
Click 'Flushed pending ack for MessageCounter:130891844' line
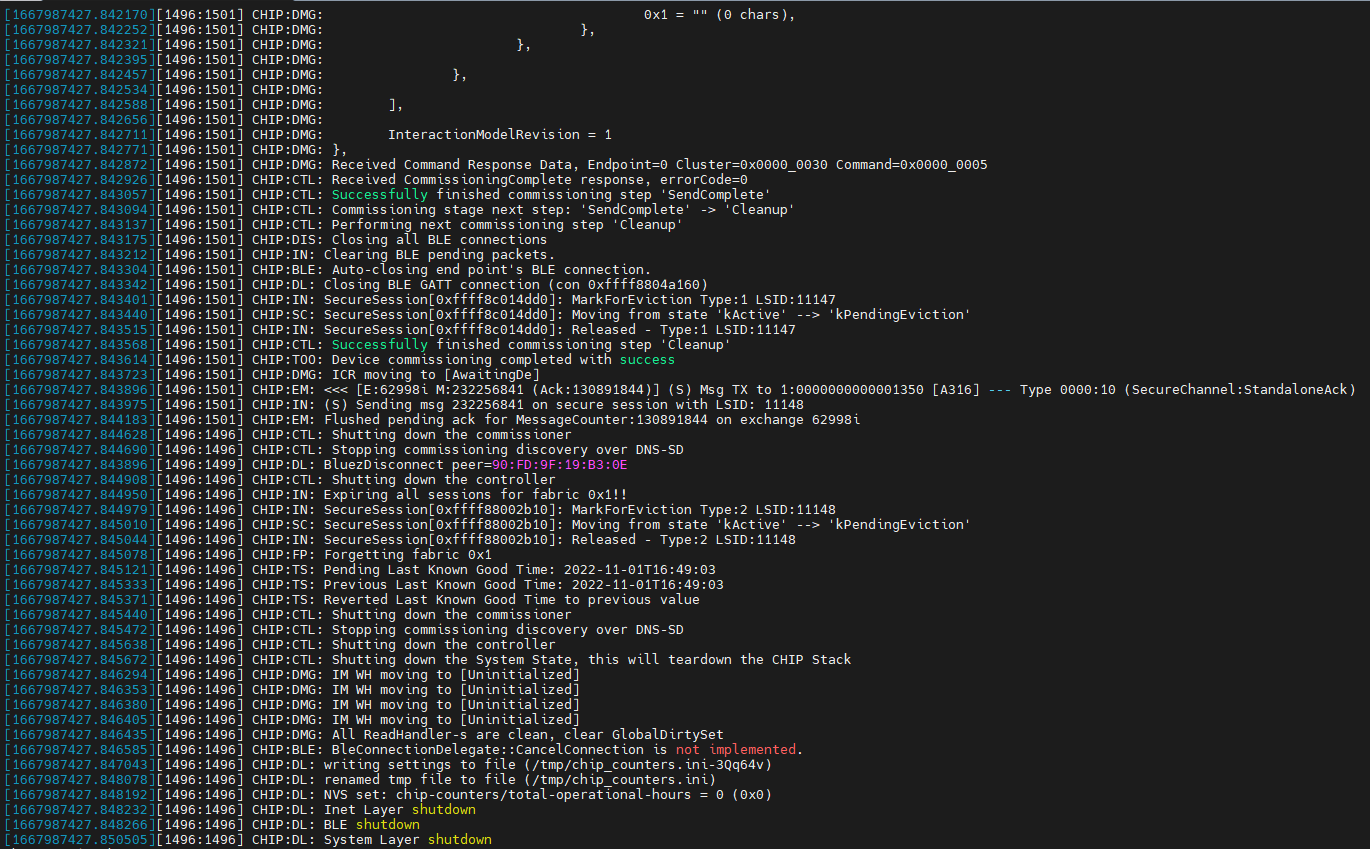[432, 420]
